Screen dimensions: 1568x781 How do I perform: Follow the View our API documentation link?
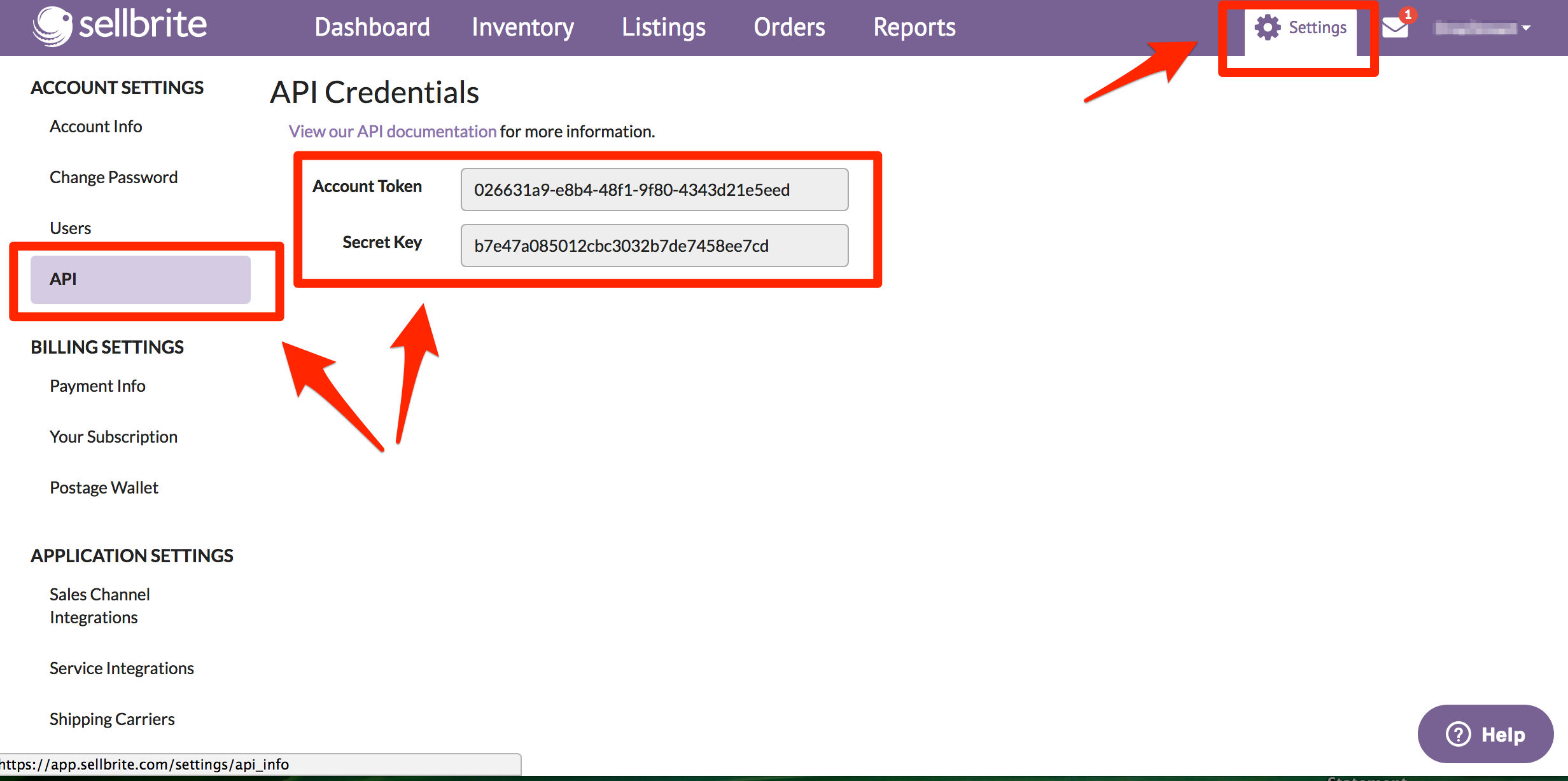[393, 132]
